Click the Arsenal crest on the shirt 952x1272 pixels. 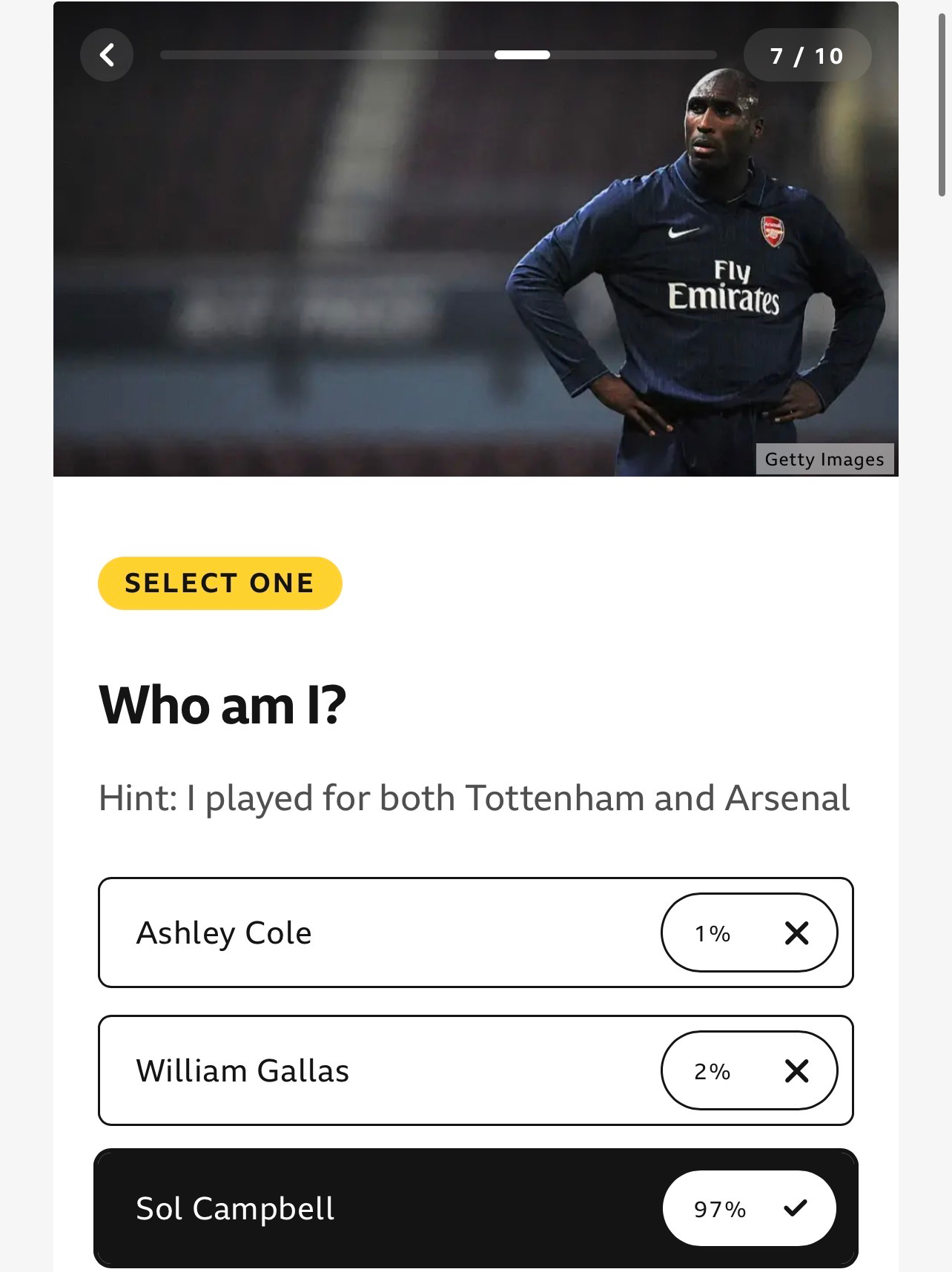[773, 231]
